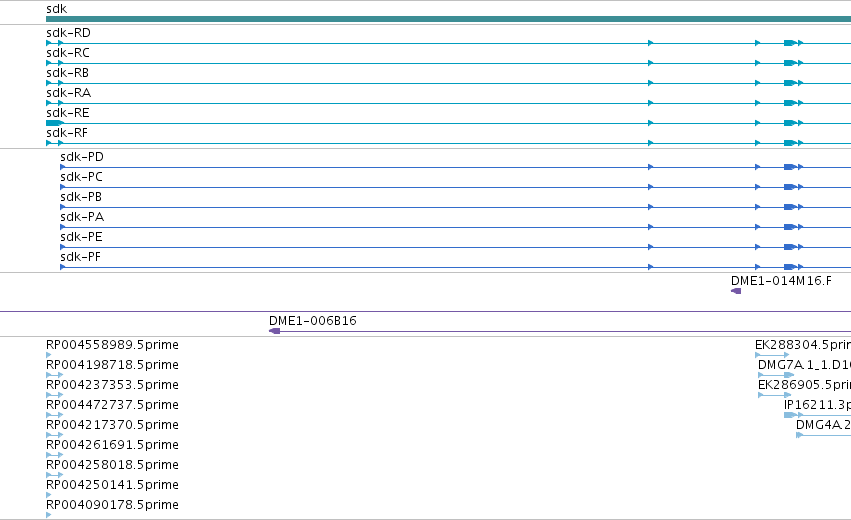Click the alignment glyph under EK286905.5prime
Viewport: 851px width, 520px height.
click(774, 395)
